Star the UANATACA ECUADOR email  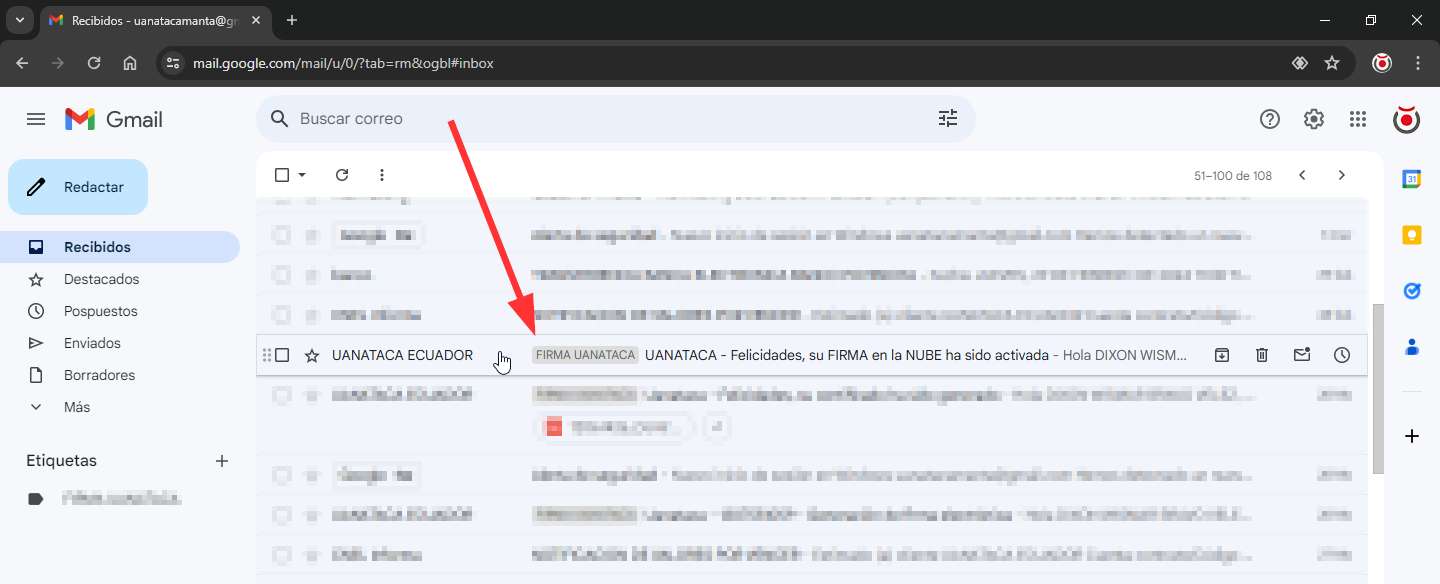[312, 355]
